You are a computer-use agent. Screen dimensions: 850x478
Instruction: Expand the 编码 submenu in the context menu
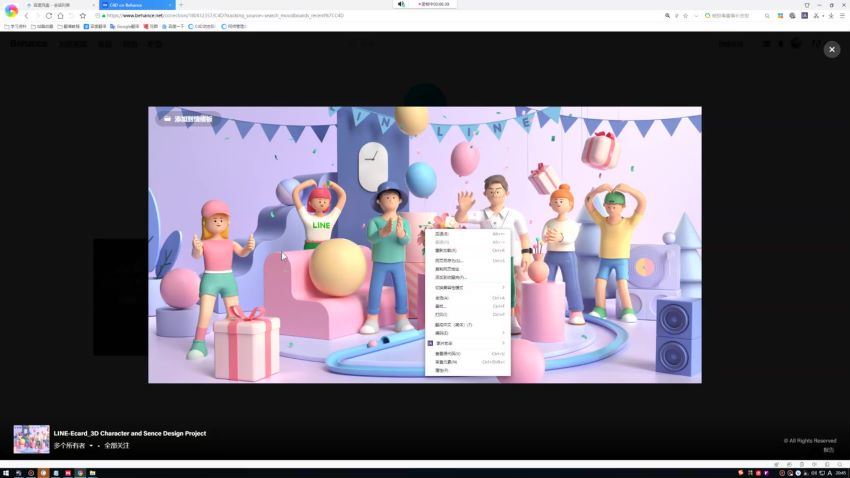467,333
